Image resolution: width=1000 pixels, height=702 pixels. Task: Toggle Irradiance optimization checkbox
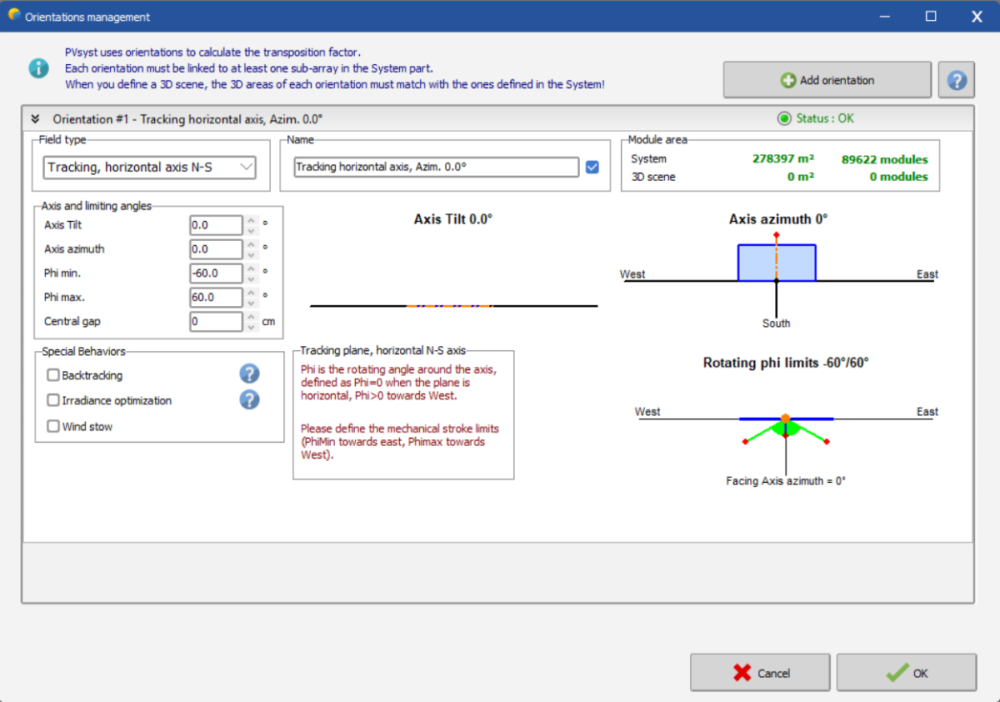click(53, 401)
